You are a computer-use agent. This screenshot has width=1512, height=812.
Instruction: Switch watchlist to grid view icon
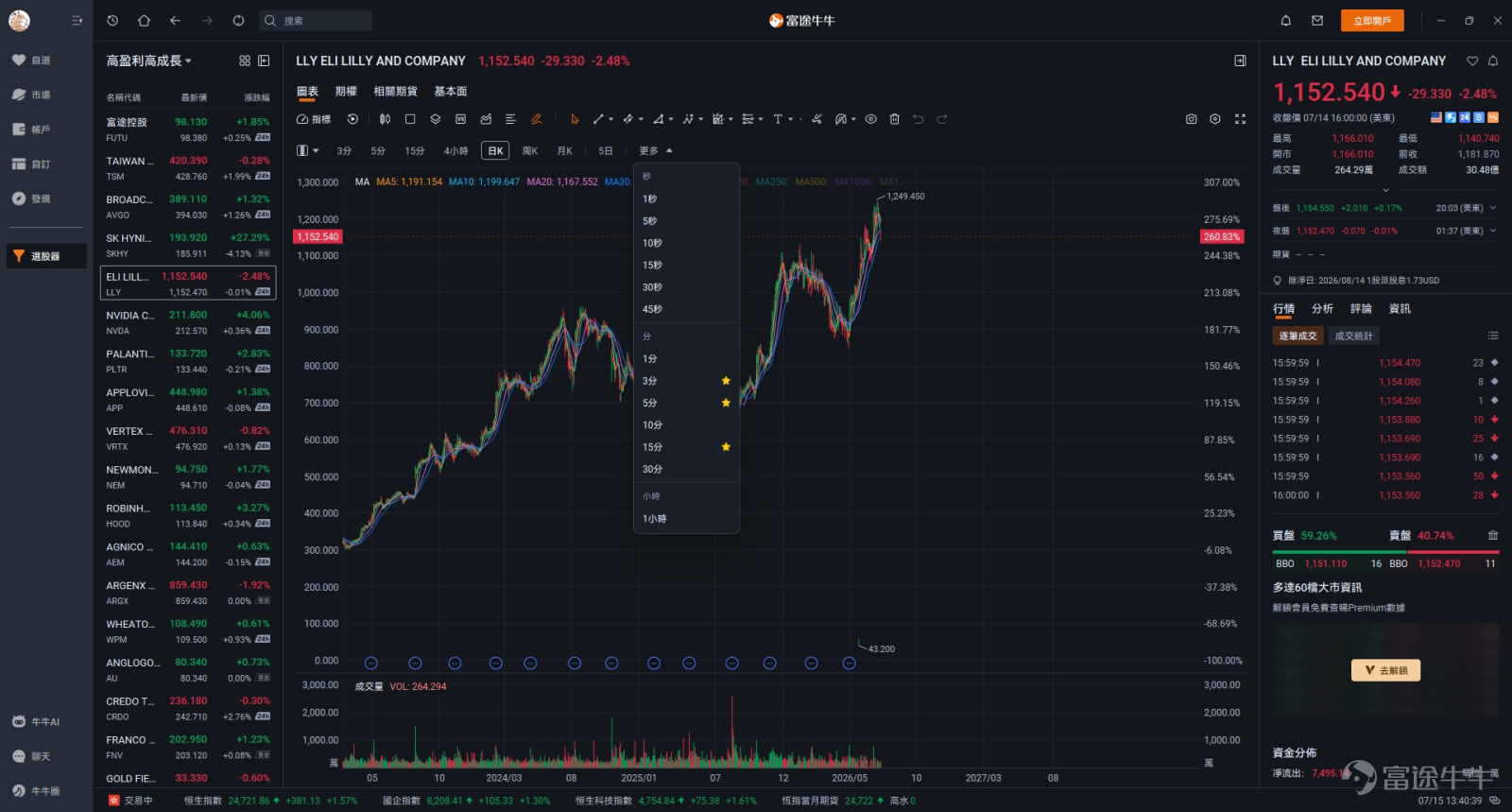tap(245, 60)
